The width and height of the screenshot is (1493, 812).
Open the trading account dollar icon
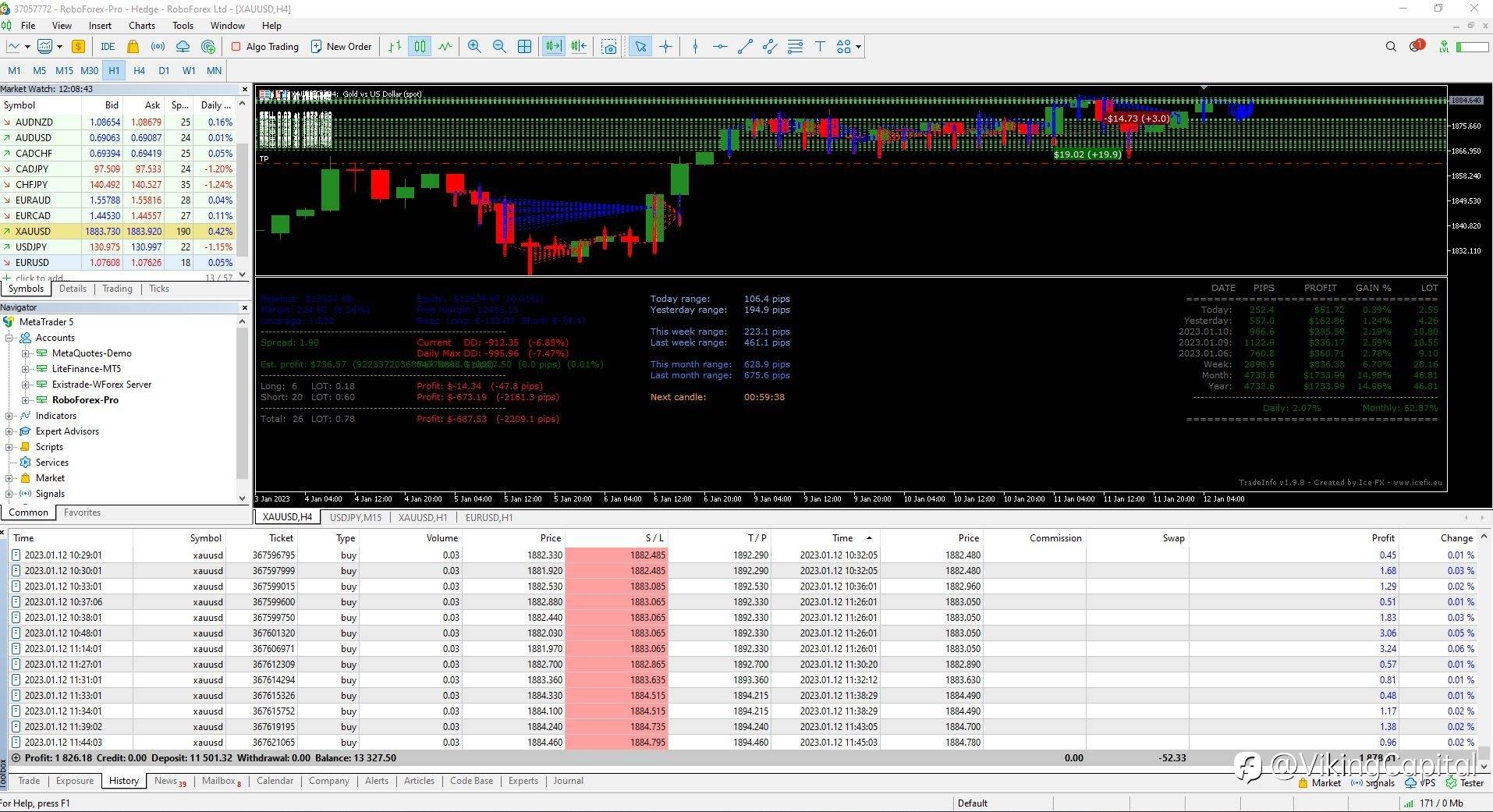(78, 47)
